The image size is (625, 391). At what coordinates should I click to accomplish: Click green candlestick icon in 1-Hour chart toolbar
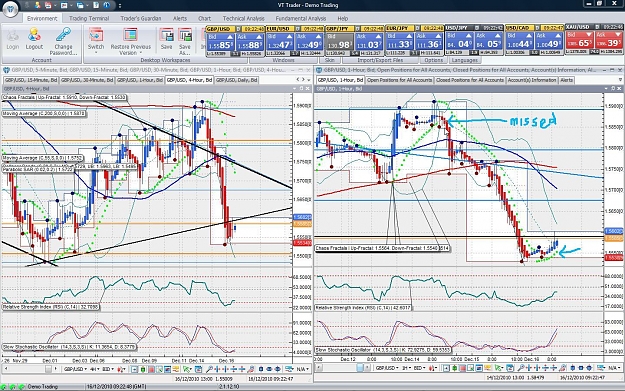coord(454,369)
